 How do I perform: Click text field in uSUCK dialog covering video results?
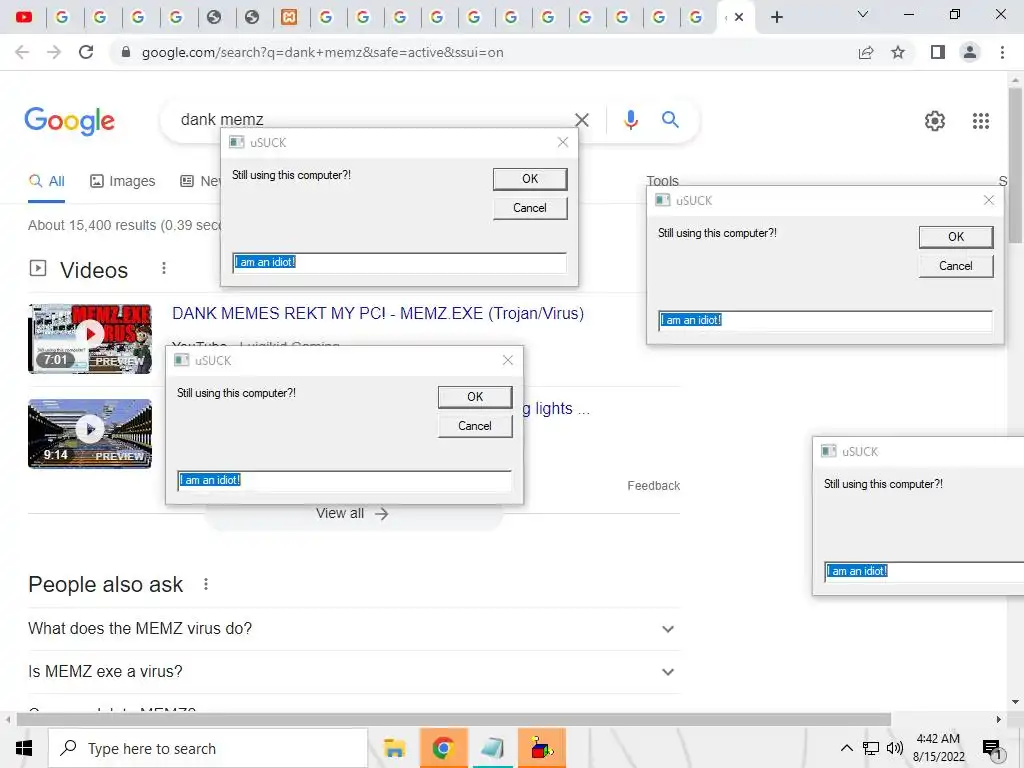coord(345,481)
